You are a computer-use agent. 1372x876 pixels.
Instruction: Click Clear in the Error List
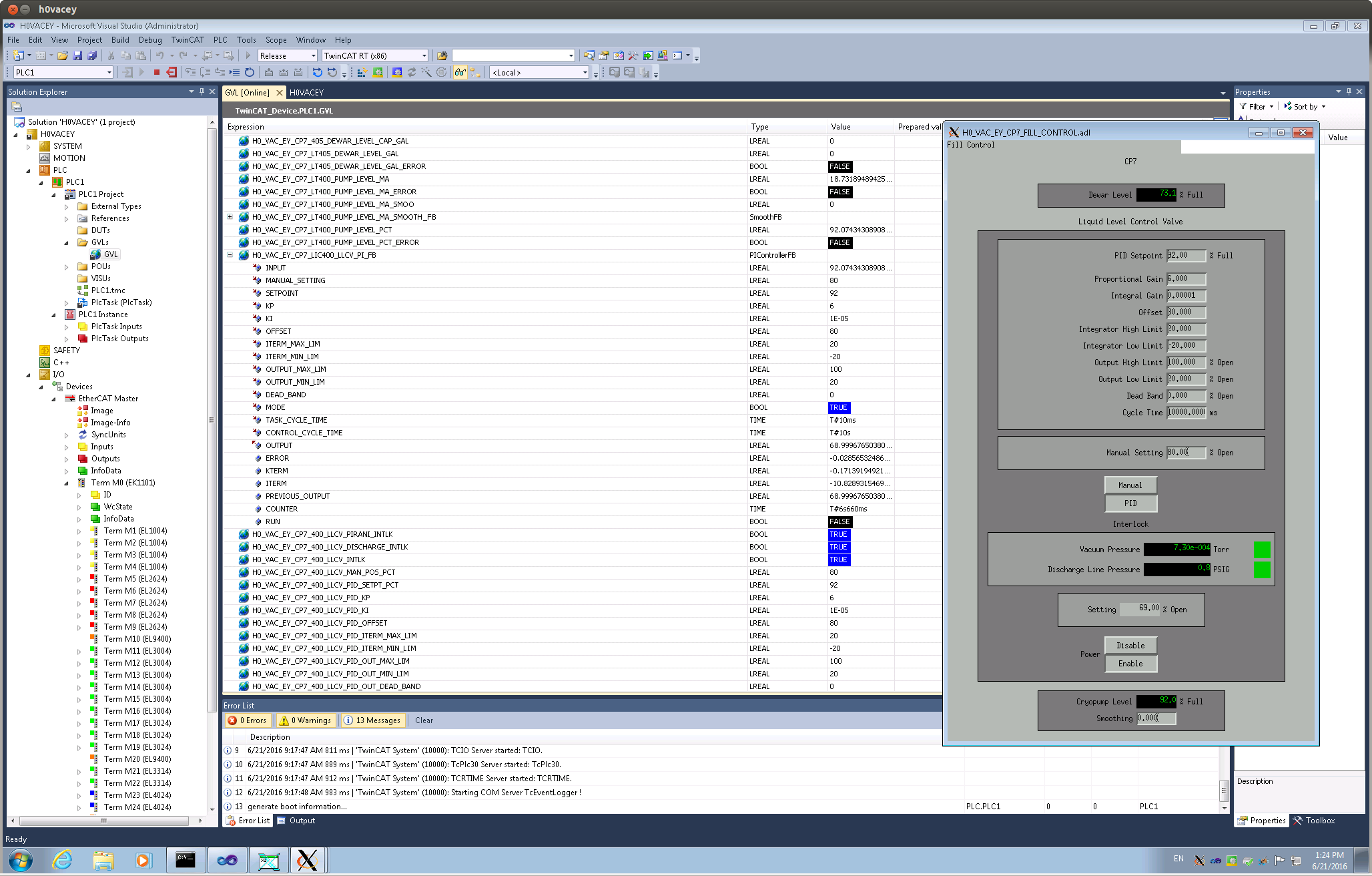tap(424, 720)
